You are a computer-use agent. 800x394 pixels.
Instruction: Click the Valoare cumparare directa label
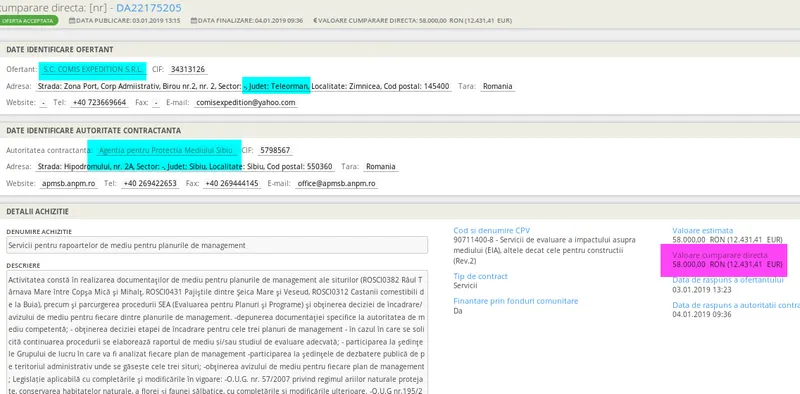tap(720, 255)
